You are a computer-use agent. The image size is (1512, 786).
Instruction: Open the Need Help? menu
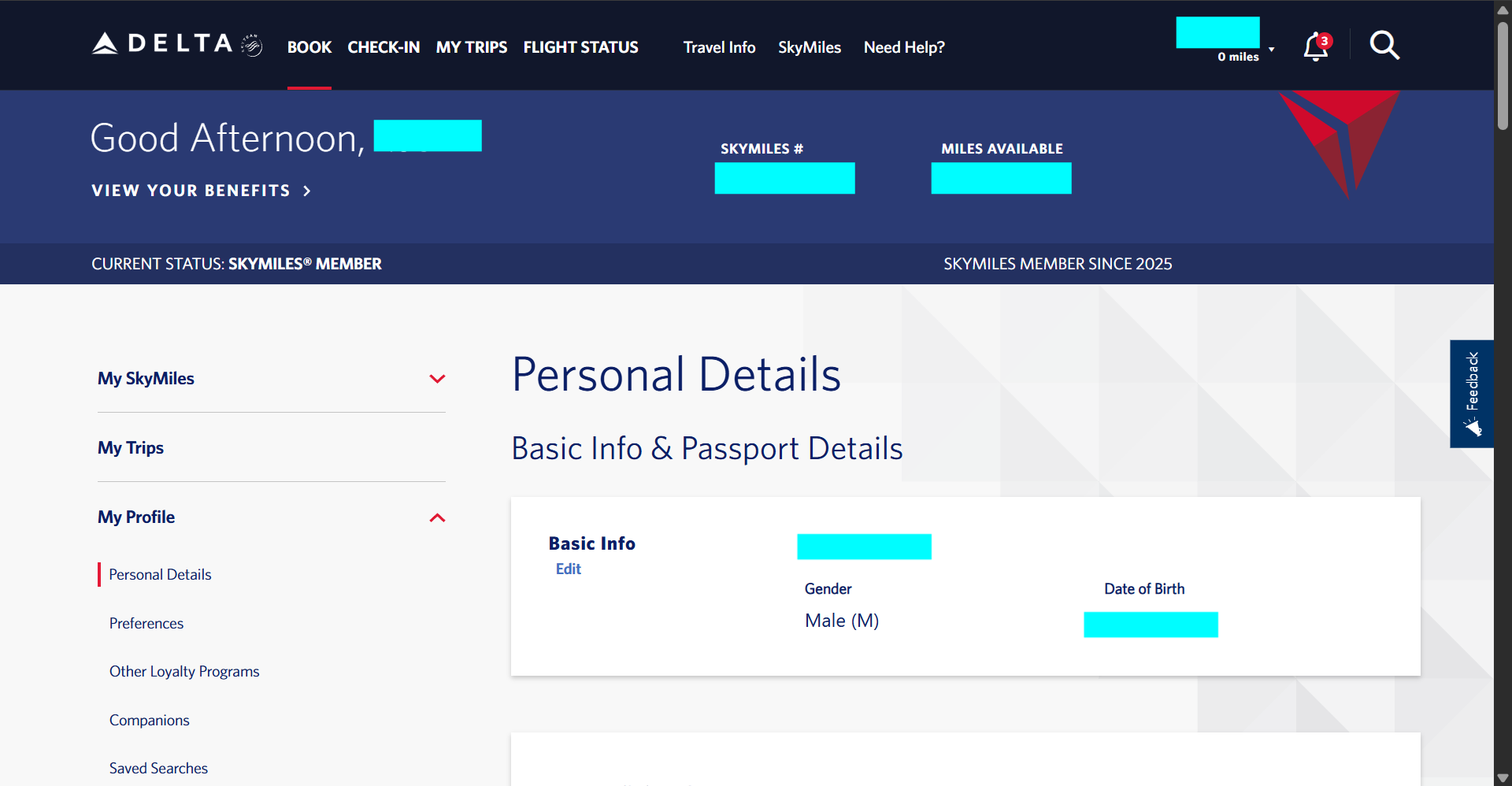click(x=903, y=47)
